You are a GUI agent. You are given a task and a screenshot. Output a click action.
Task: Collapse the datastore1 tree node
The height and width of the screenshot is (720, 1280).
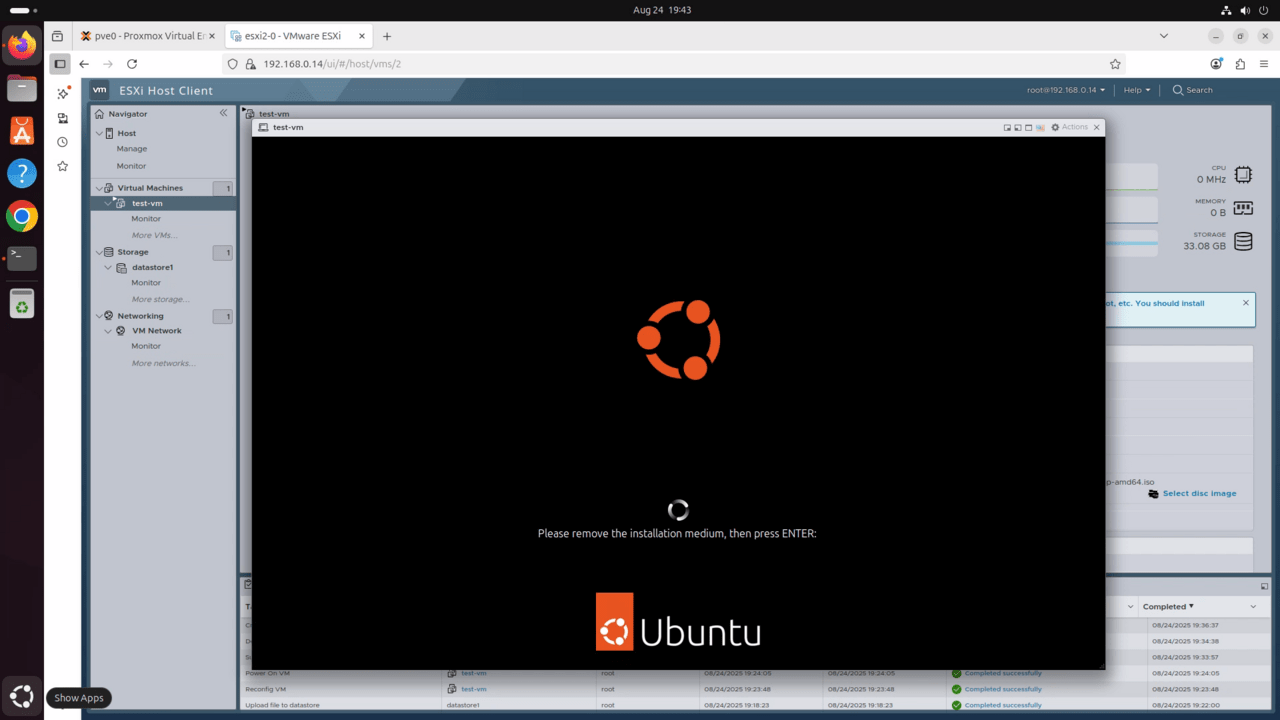(x=109, y=267)
